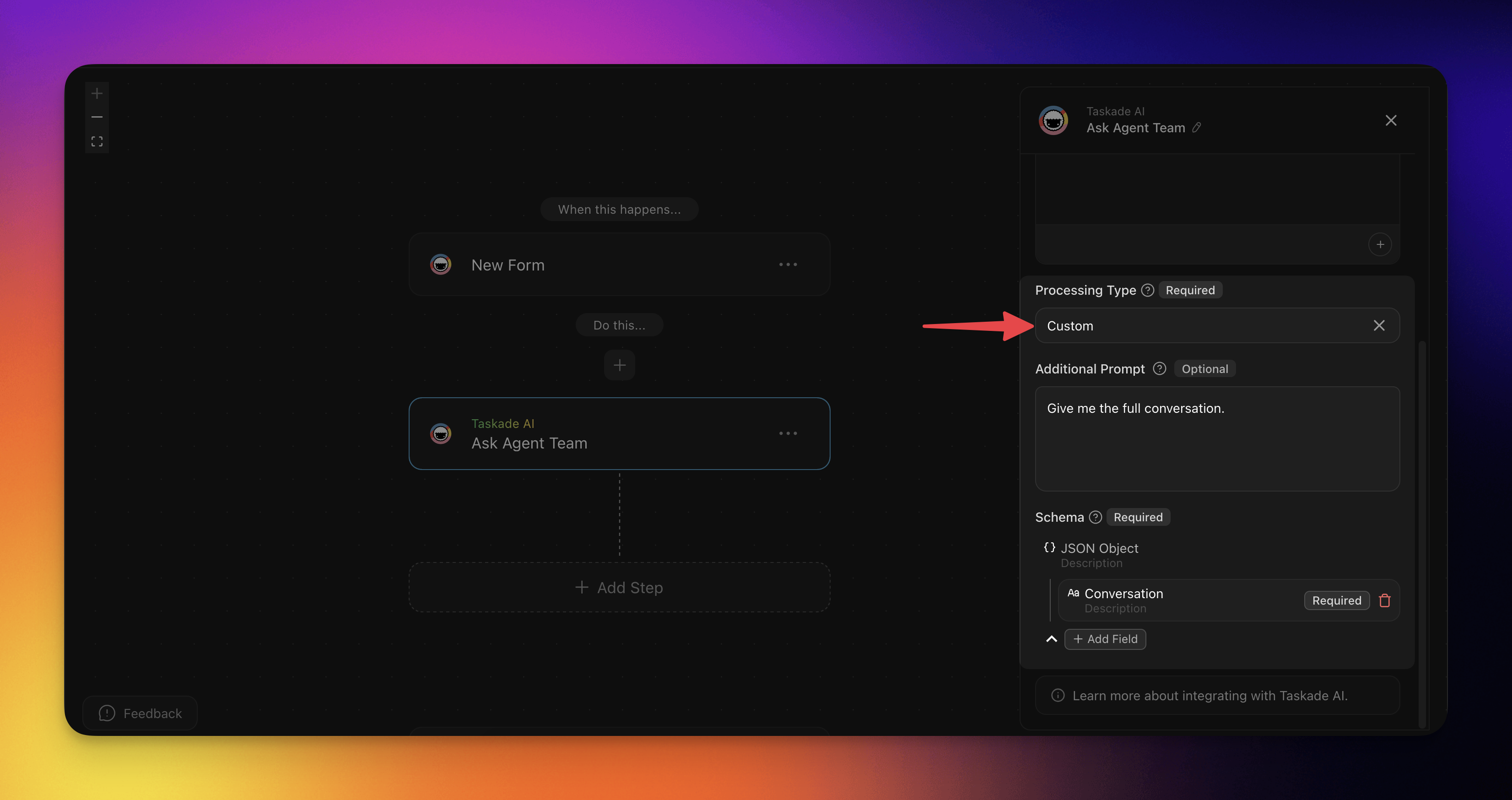This screenshot has height=800, width=1512.
Task: Toggle Required badge on Conversation field
Action: tap(1336, 600)
